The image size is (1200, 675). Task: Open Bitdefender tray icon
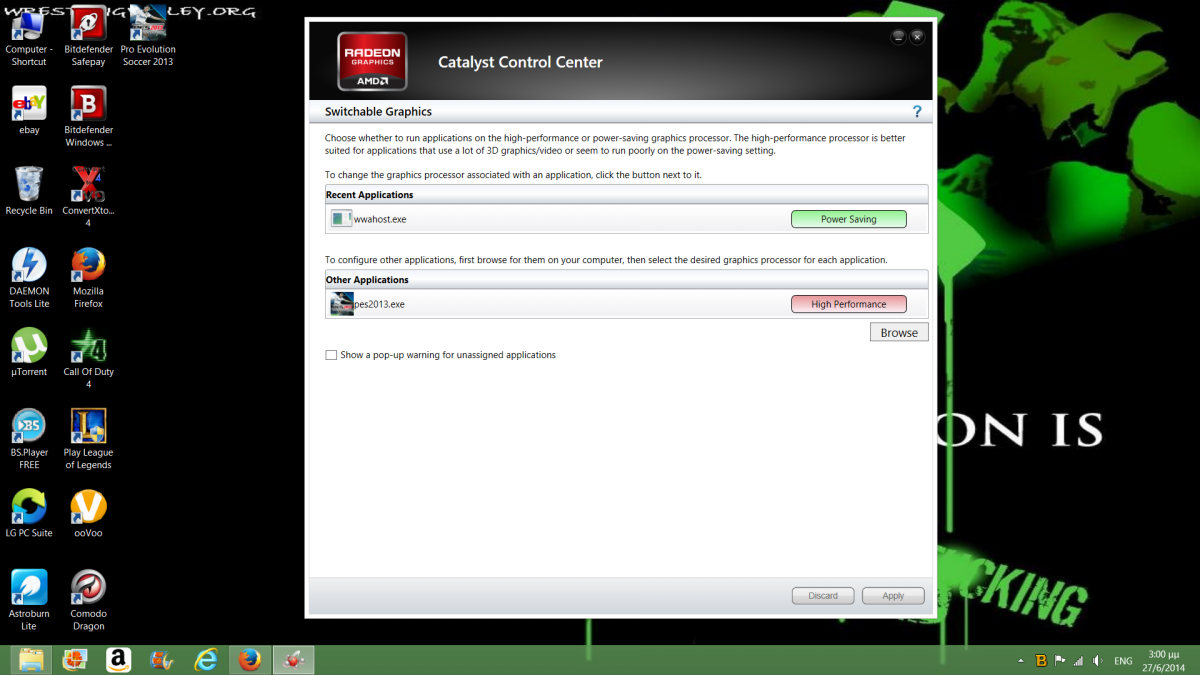(x=1041, y=661)
